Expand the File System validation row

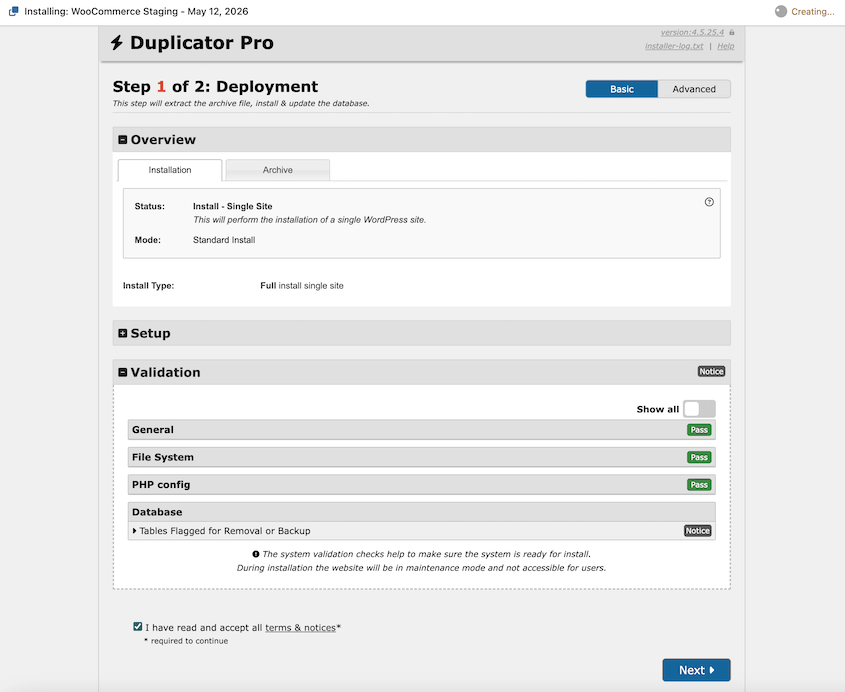[421, 458]
